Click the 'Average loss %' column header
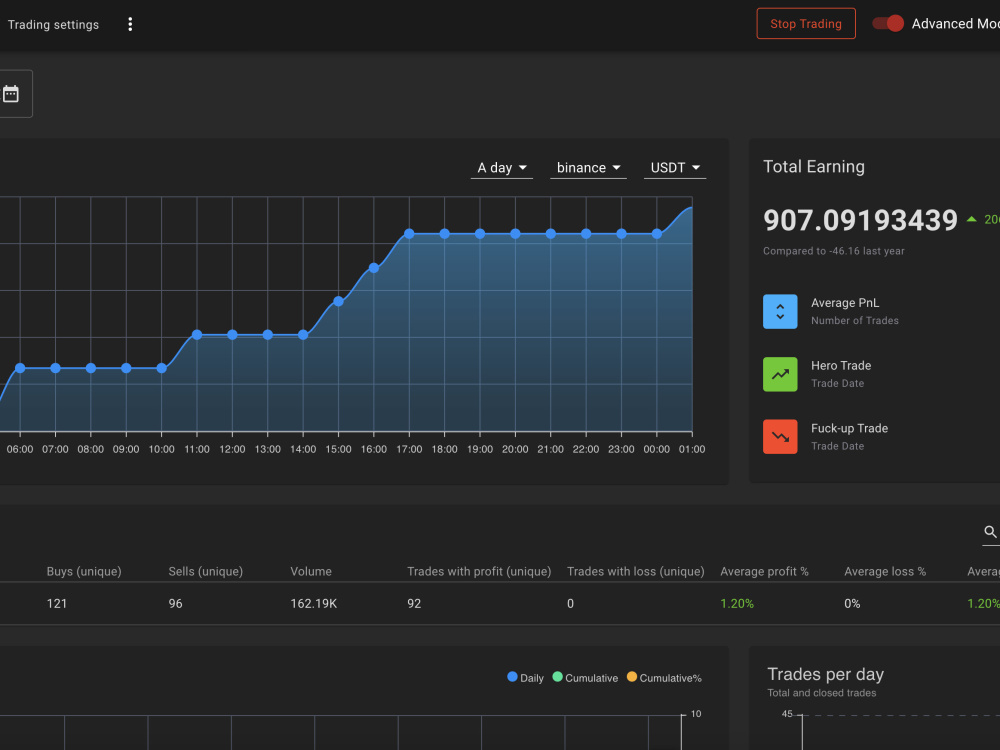 tap(885, 571)
